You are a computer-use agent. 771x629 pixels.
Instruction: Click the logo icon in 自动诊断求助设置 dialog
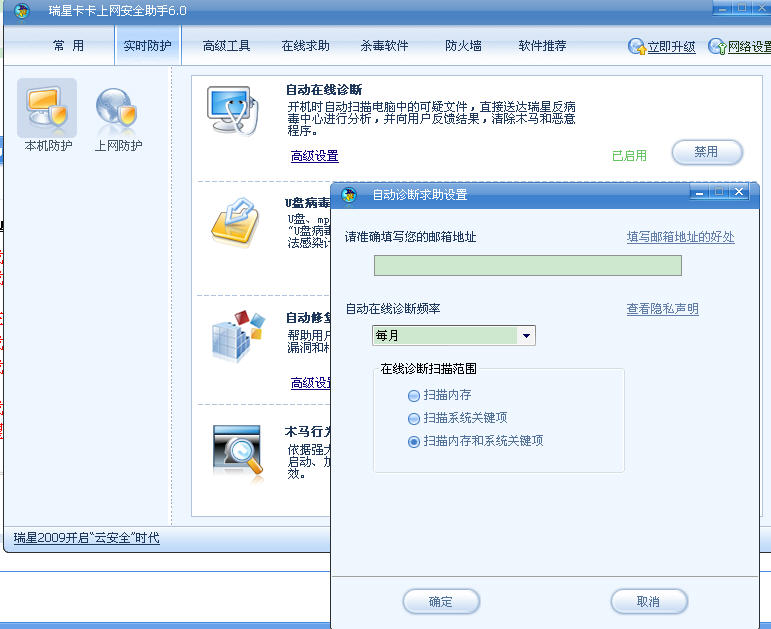tap(349, 195)
